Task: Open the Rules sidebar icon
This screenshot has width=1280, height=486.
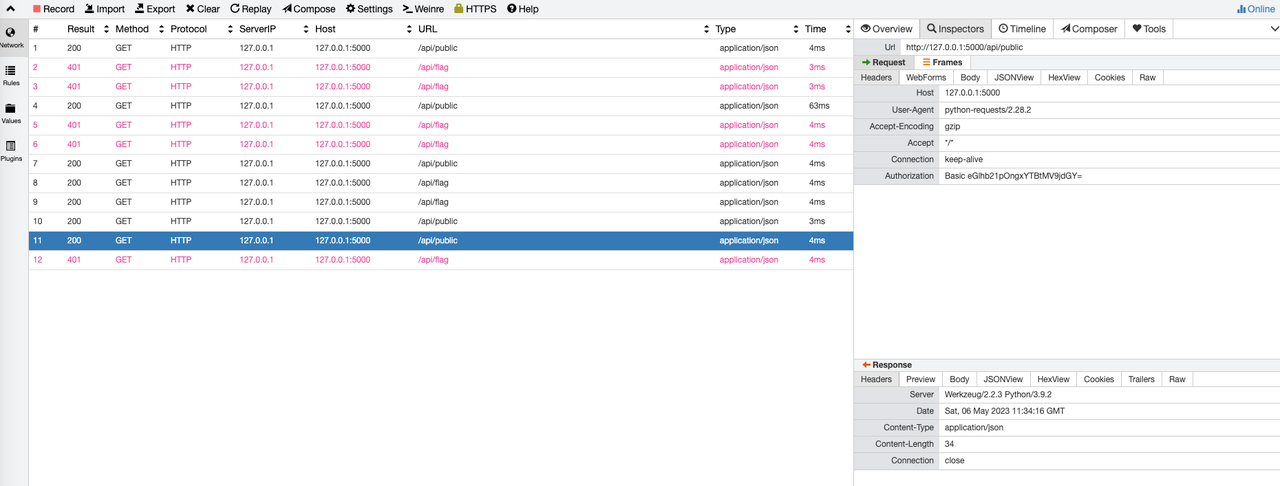Action: pyautogui.click(x=11, y=75)
